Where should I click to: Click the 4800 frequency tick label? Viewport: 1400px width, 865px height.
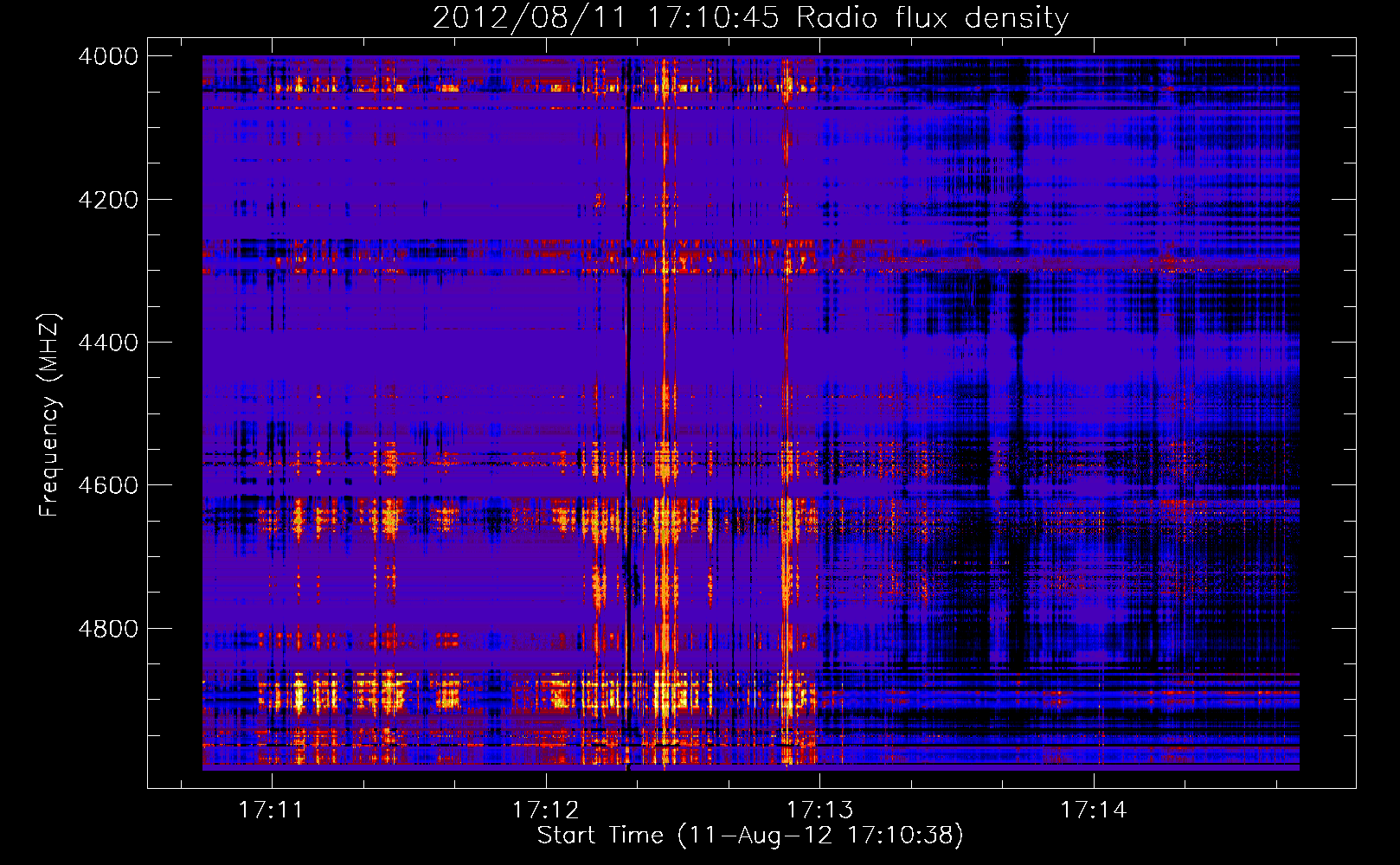(x=108, y=629)
